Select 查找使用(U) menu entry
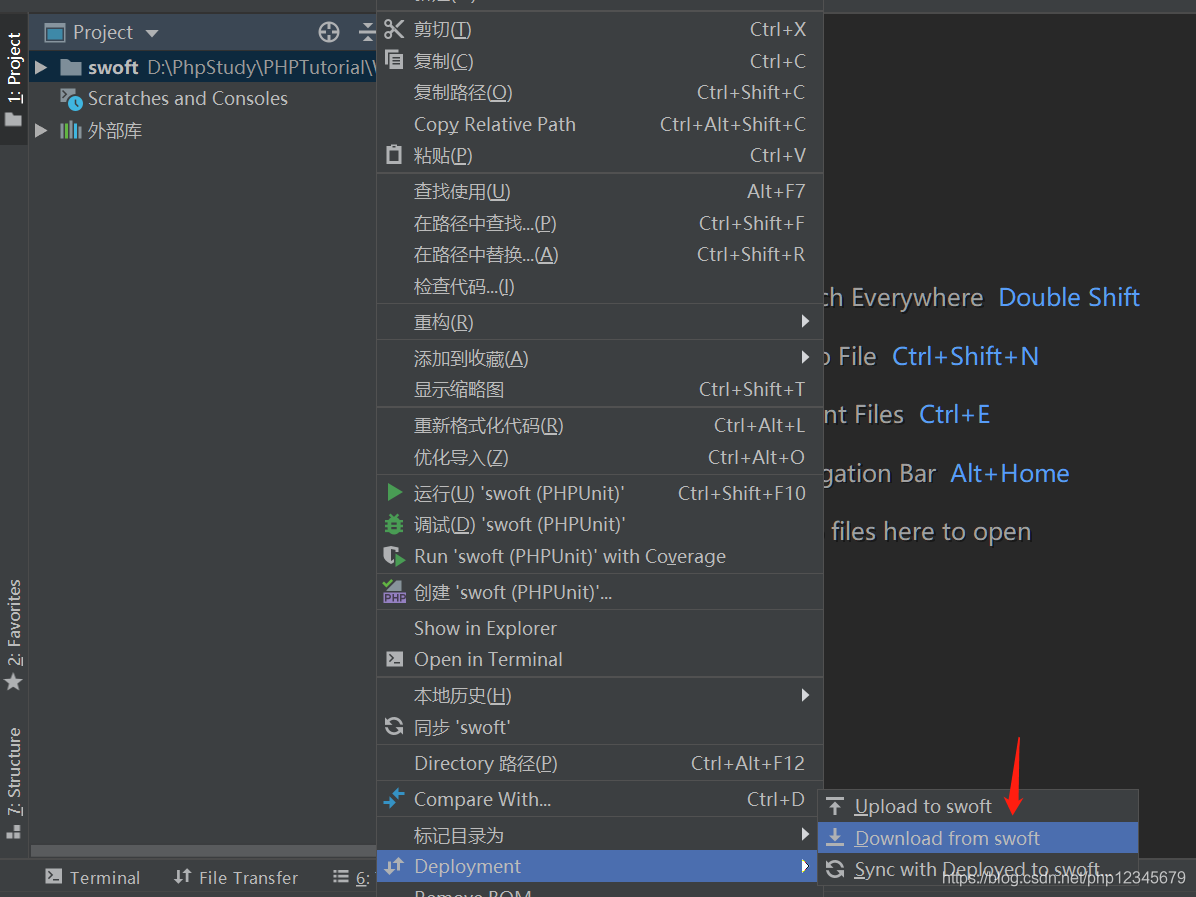The width and height of the screenshot is (1196, 897). (600, 191)
